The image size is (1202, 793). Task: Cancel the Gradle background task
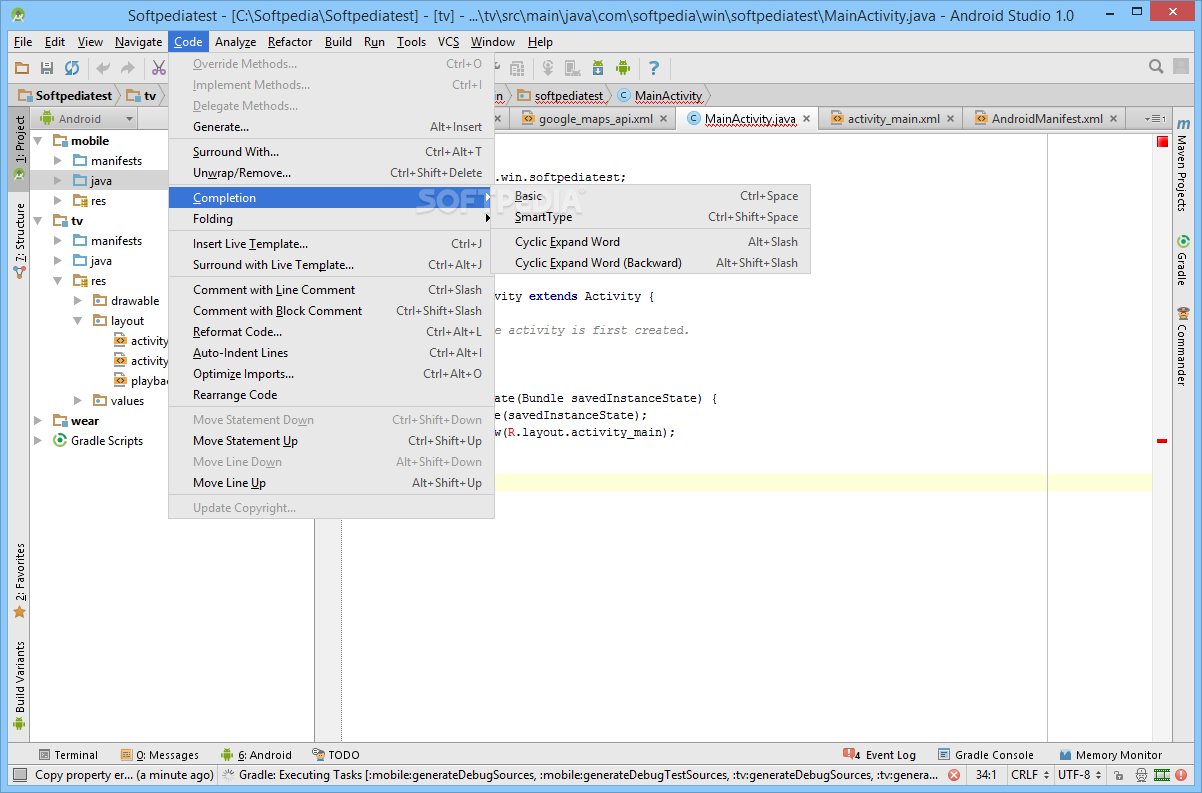[x=954, y=775]
